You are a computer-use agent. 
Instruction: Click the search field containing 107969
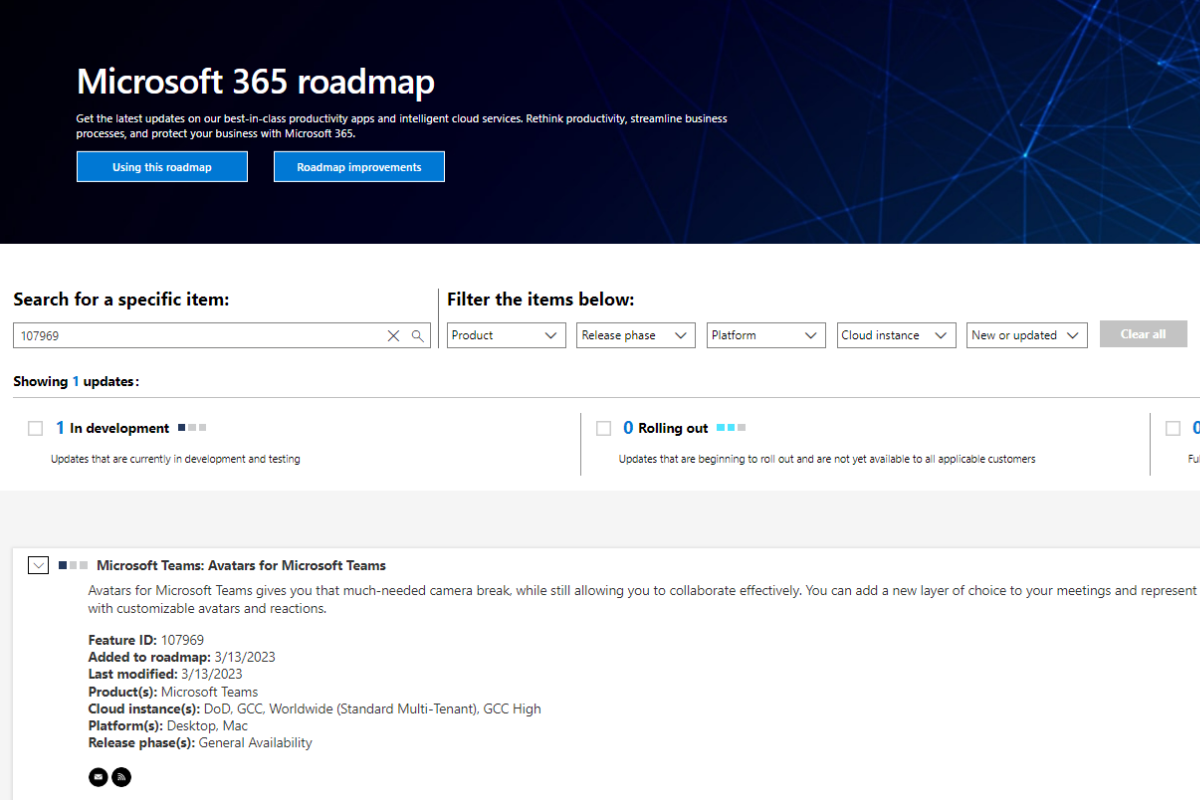click(x=200, y=336)
